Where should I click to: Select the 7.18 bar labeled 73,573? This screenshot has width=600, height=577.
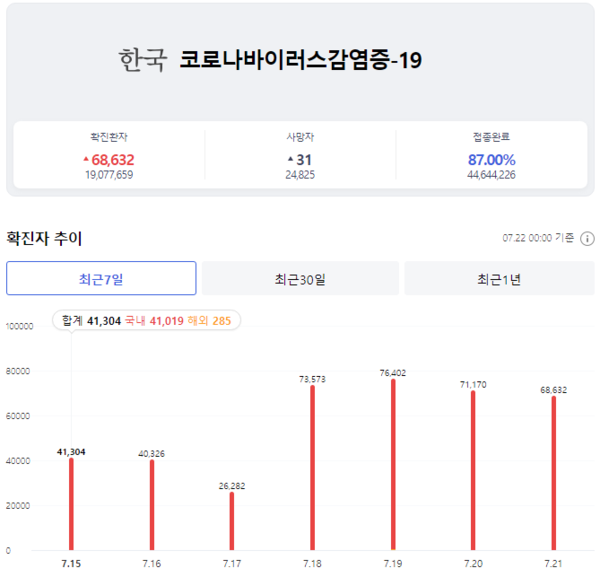tap(313, 468)
